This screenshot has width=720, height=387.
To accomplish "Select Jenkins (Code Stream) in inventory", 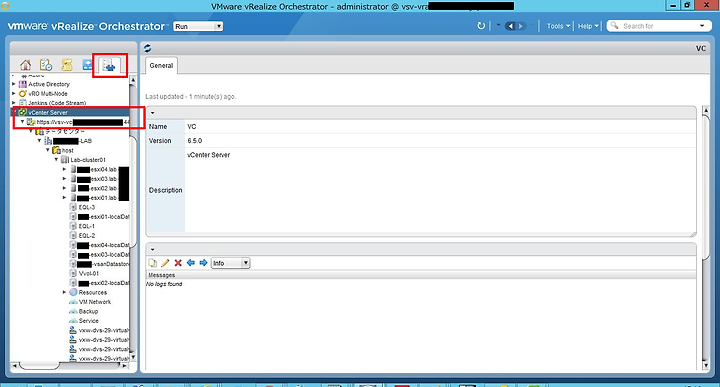I will (x=57, y=103).
